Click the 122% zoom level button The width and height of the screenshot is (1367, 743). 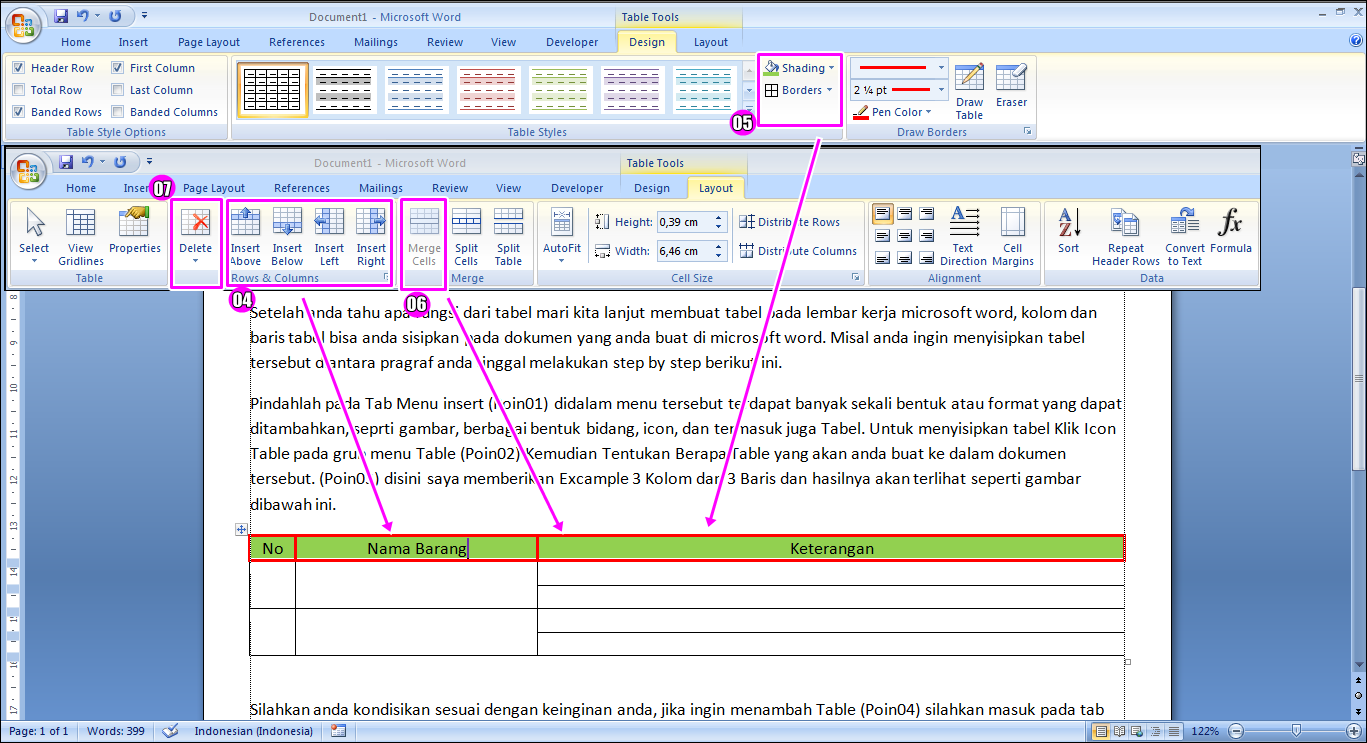tap(1204, 731)
